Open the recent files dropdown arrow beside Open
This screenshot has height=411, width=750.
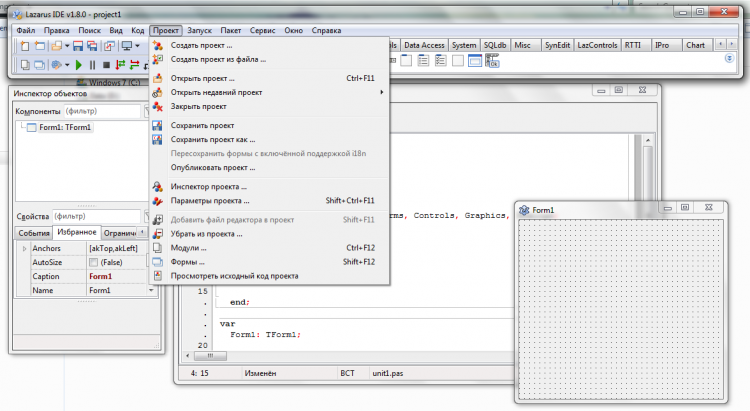[x=67, y=46]
